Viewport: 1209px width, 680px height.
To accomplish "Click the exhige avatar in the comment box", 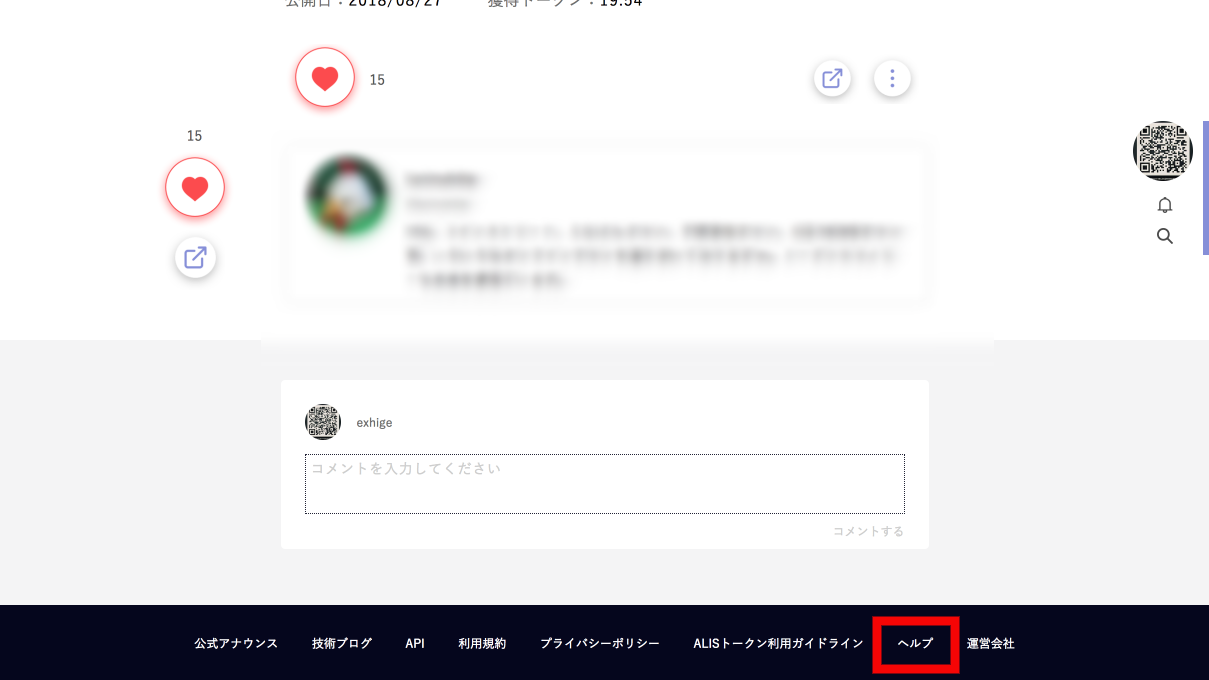I will 323,422.
